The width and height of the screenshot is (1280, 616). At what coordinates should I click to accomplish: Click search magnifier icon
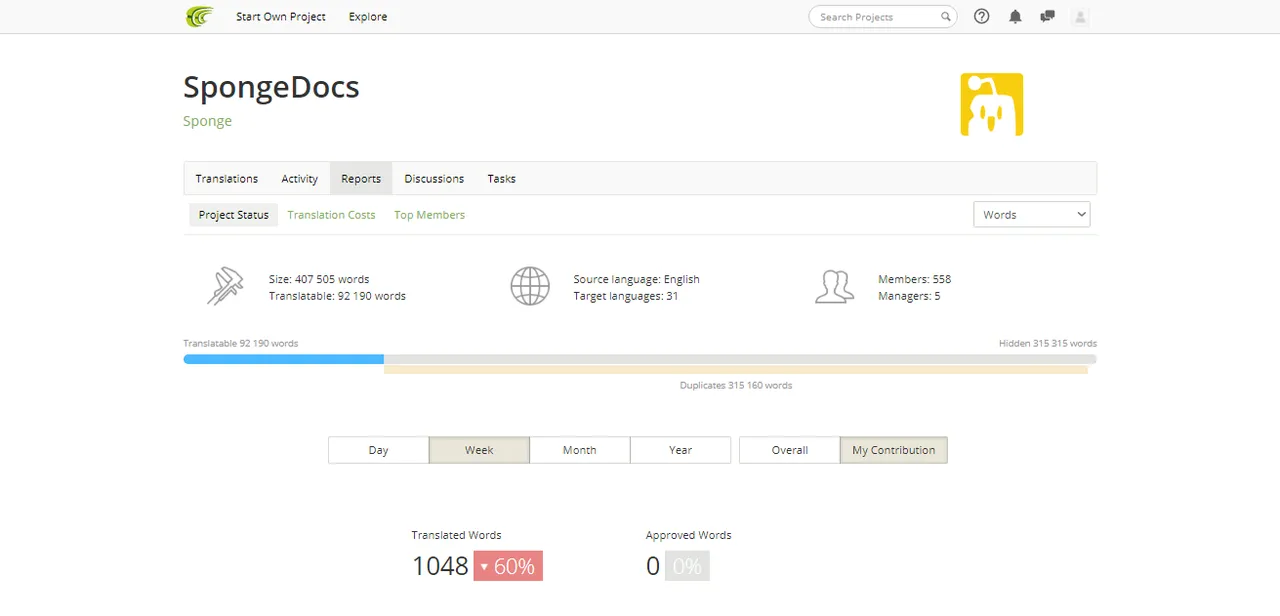pyautogui.click(x=945, y=16)
